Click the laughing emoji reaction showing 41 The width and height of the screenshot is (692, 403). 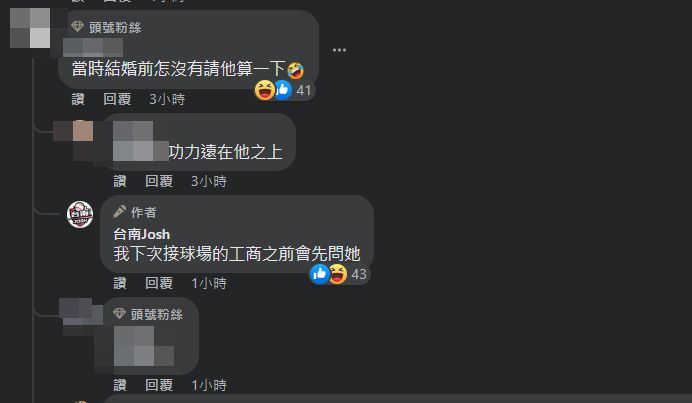click(x=265, y=90)
